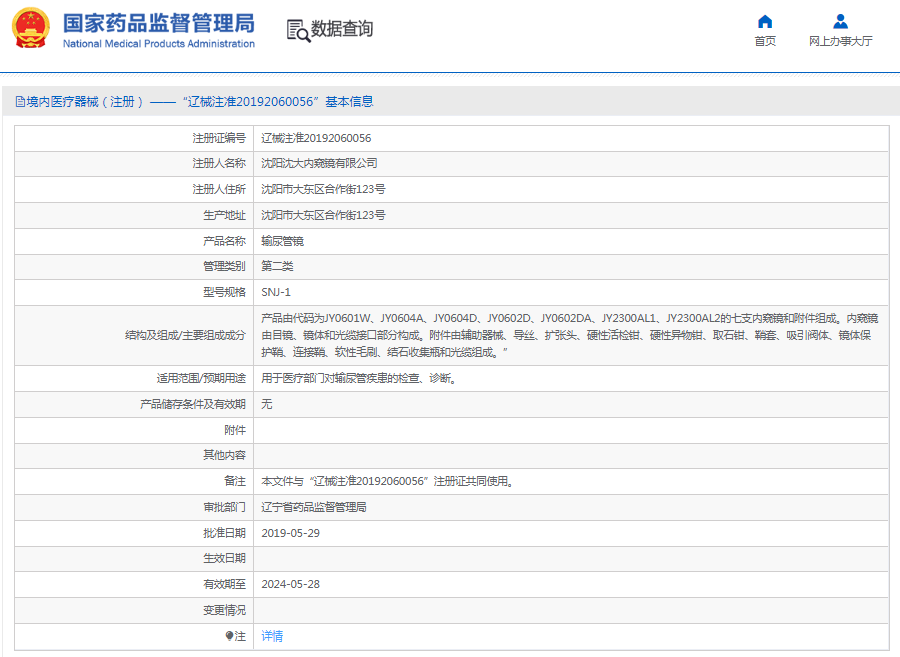Image resolution: width=900 pixels, height=657 pixels.
Task: Click National Medical Products Administration text
Action: pyautogui.click(x=158, y=44)
